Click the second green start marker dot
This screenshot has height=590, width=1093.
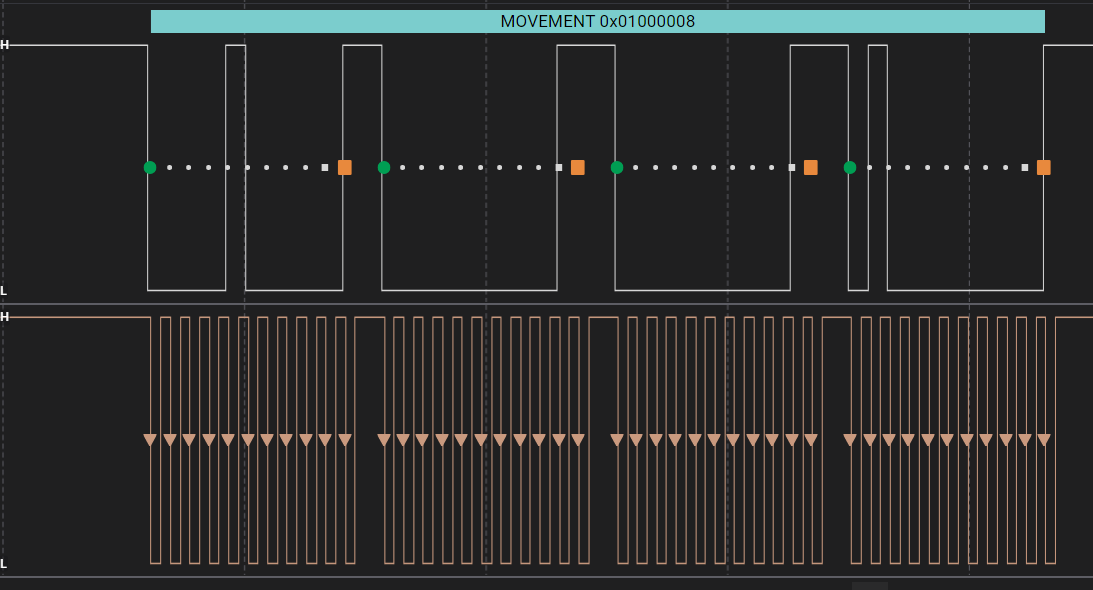click(383, 167)
